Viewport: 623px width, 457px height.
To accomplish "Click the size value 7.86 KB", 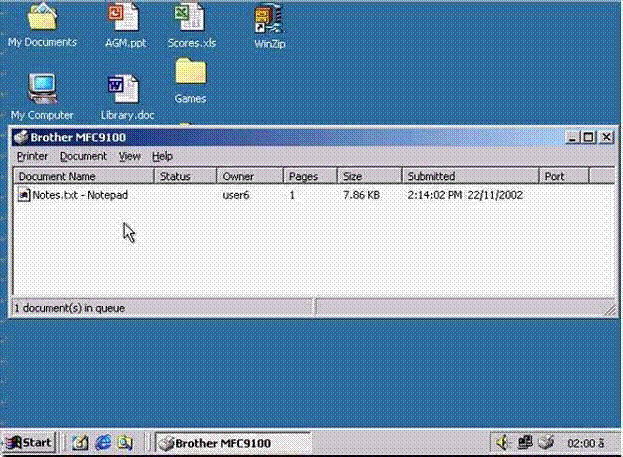I will click(361, 195).
